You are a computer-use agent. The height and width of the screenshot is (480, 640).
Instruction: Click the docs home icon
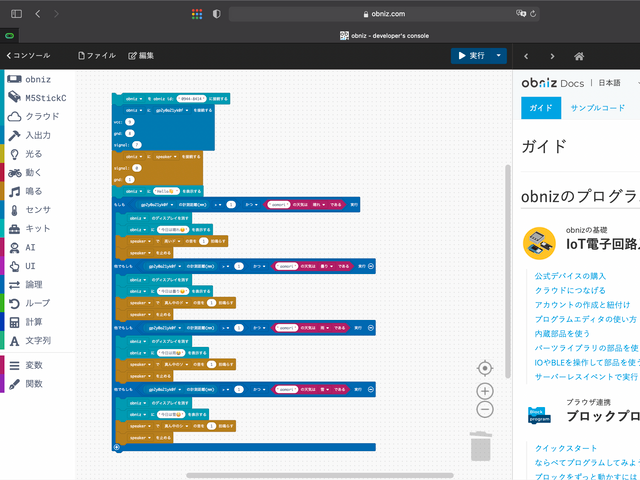pos(579,56)
